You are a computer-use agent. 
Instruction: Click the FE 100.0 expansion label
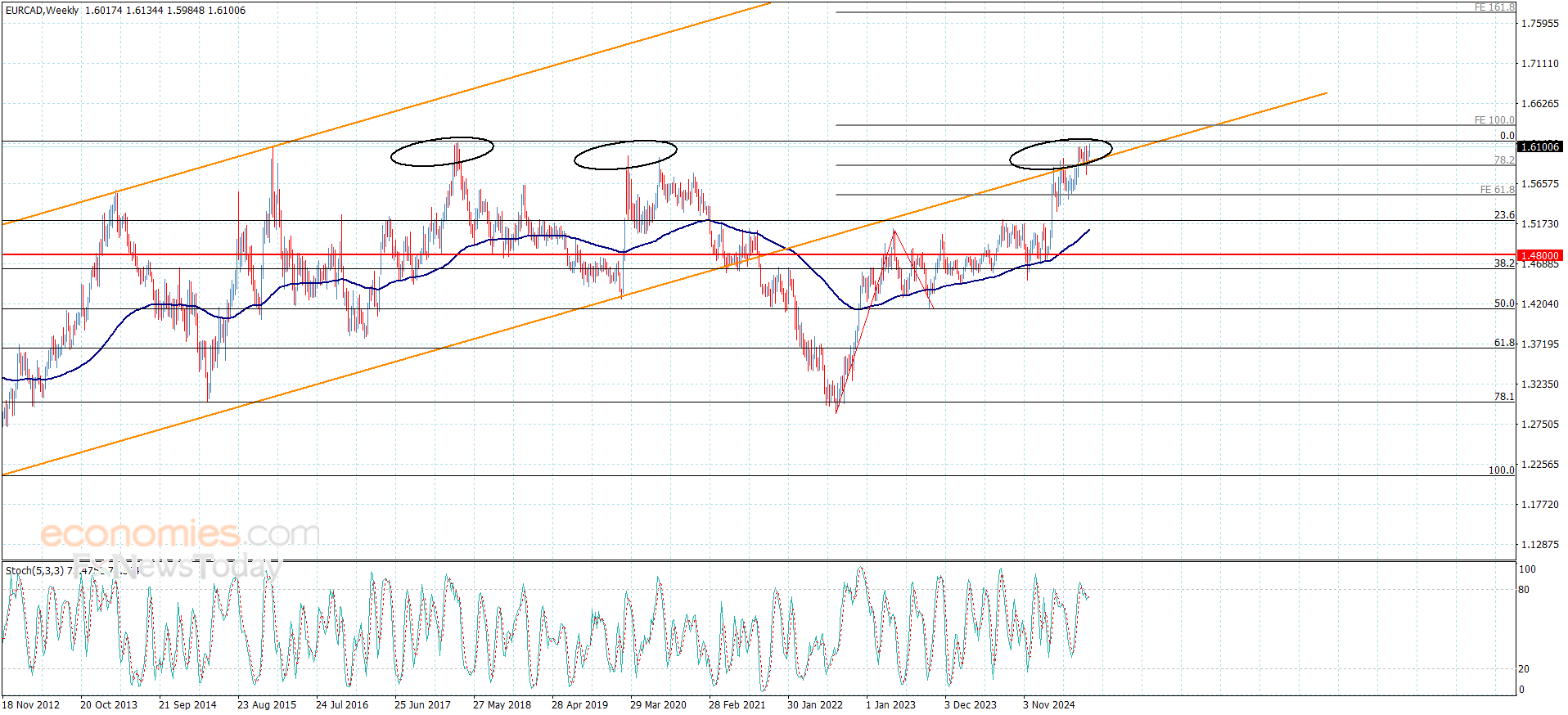pos(1494,120)
